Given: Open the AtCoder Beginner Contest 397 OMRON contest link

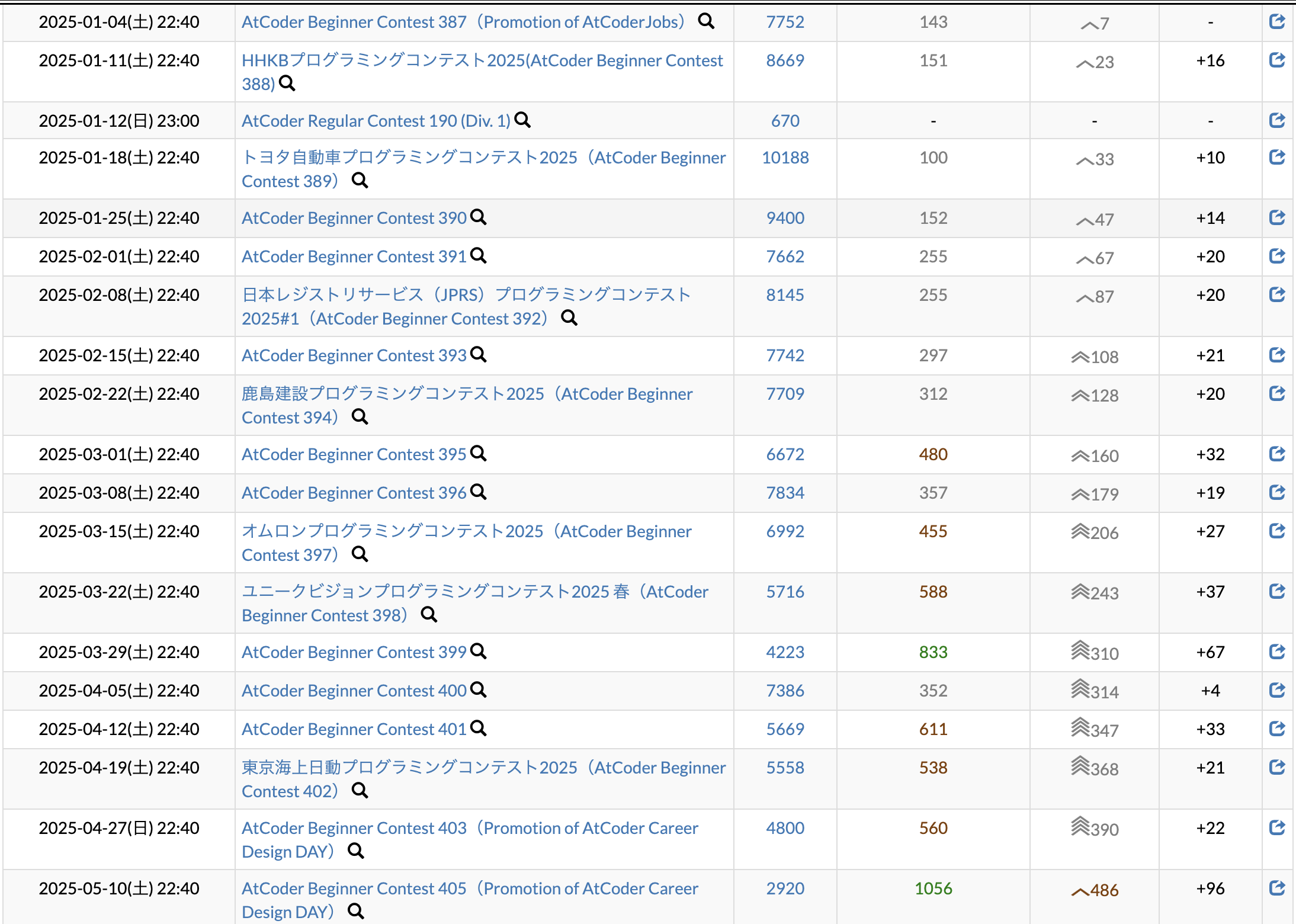Looking at the screenshot, I should click(467, 531).
